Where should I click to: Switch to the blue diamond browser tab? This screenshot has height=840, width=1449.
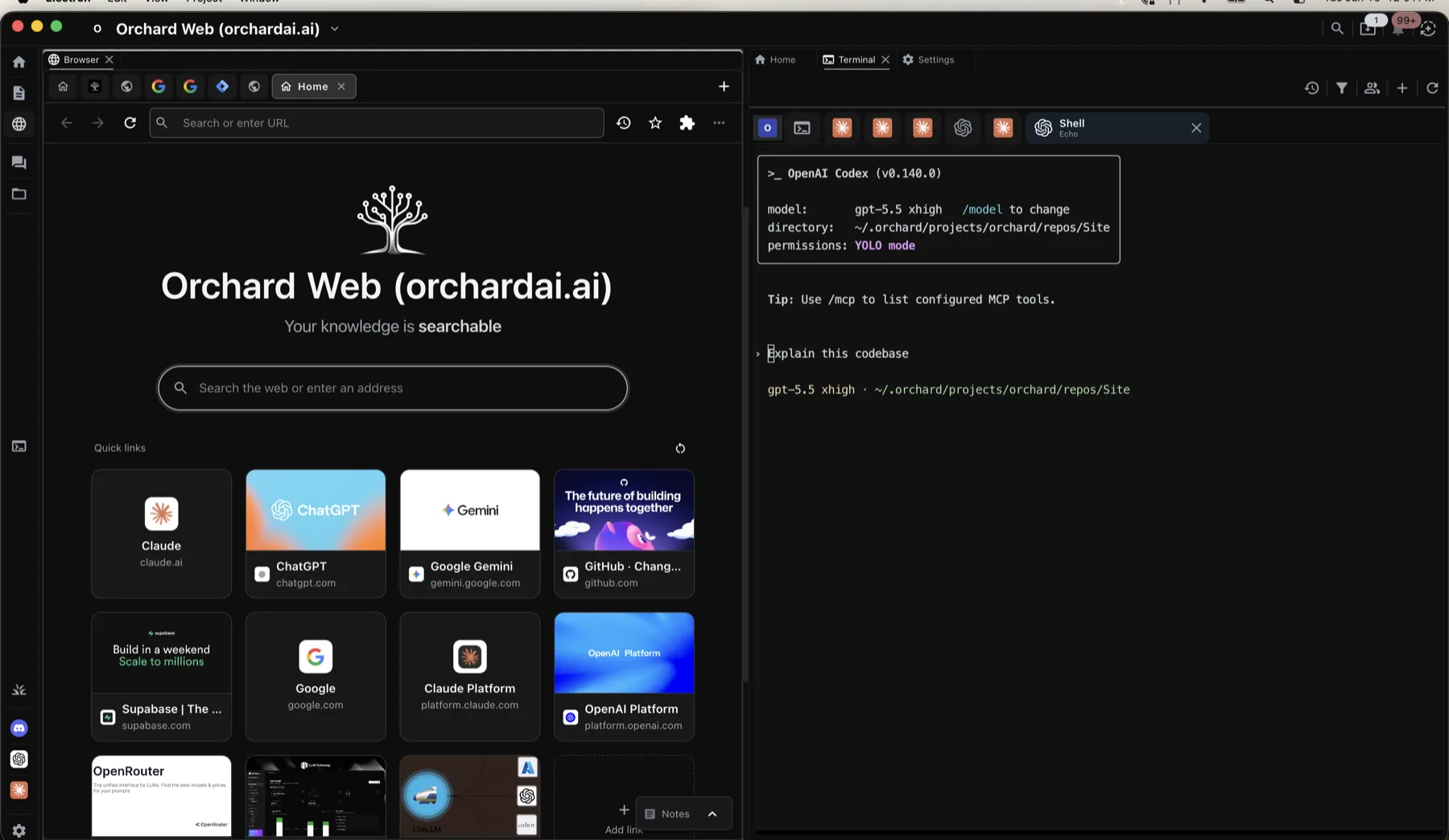pyautogui.click(x=222, y=86)
